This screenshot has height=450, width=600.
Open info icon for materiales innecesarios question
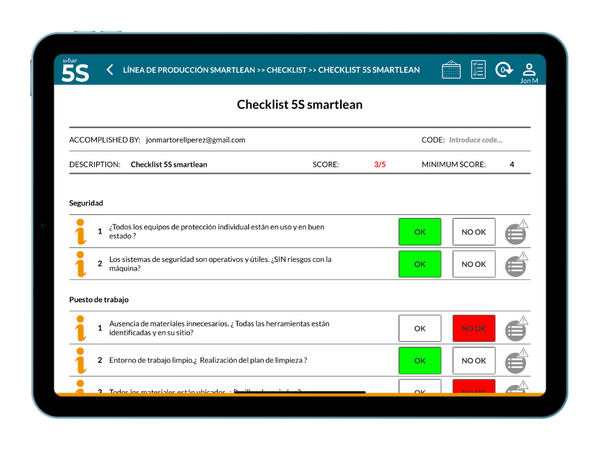tap(80, 328)
